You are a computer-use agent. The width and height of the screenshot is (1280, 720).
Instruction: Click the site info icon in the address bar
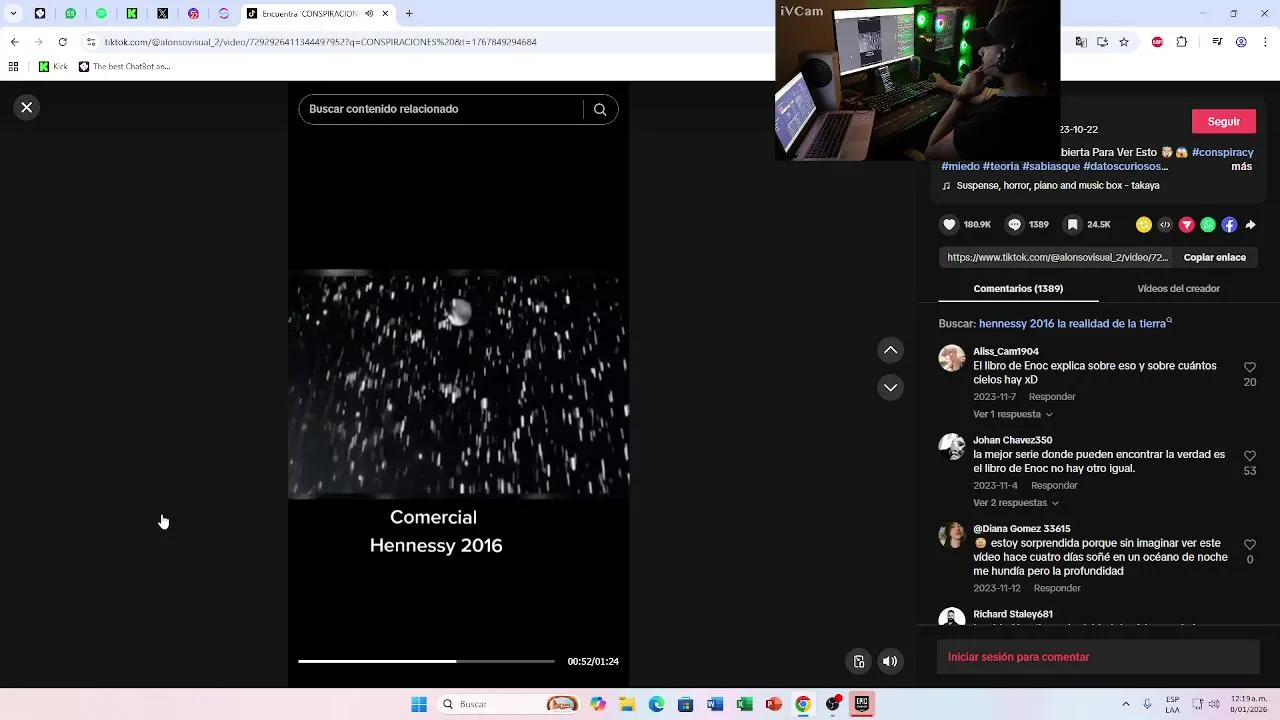91,42
